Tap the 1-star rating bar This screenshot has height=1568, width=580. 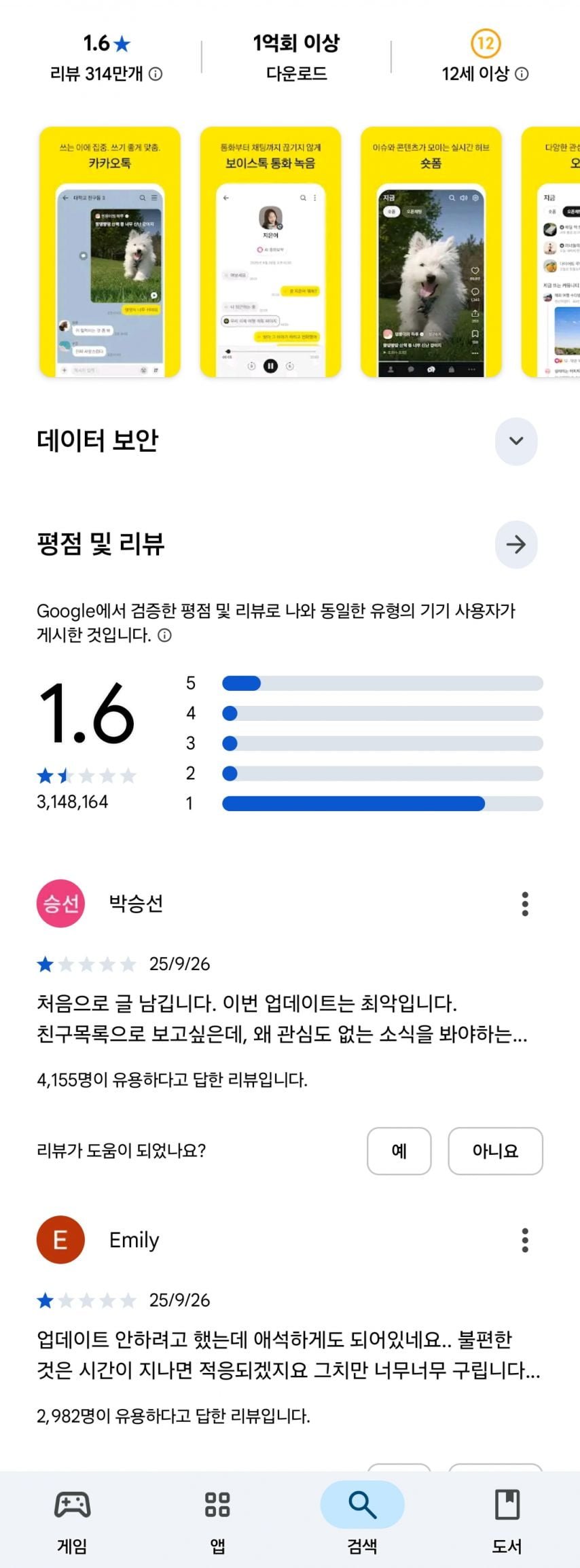click(x=382, y=804)
